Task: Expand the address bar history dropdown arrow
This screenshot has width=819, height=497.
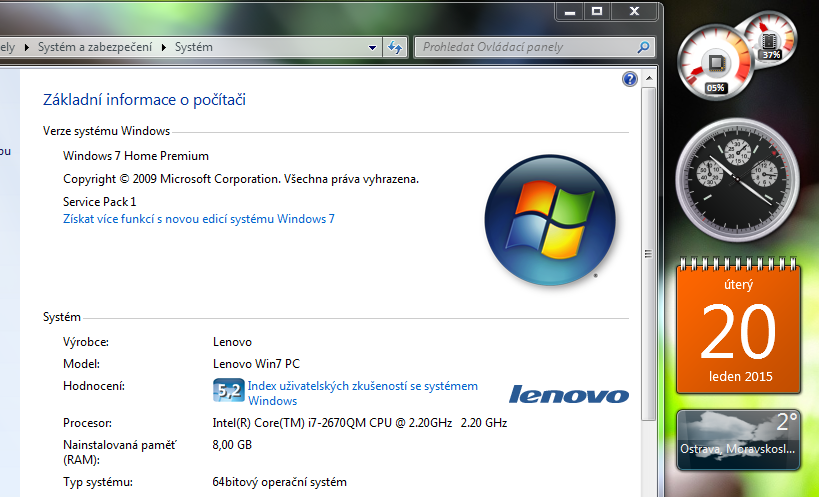Action: (372, 47)
